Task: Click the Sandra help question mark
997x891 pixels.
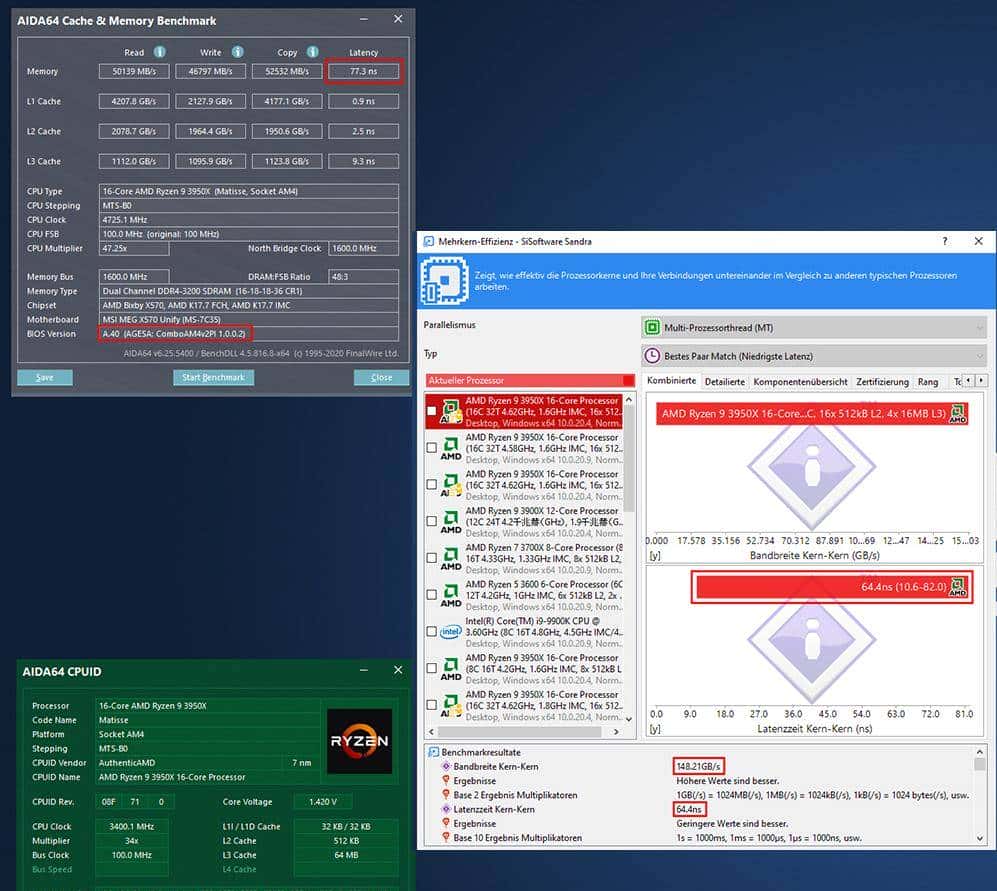Action: pyautogui.click(x=945, y=242)
